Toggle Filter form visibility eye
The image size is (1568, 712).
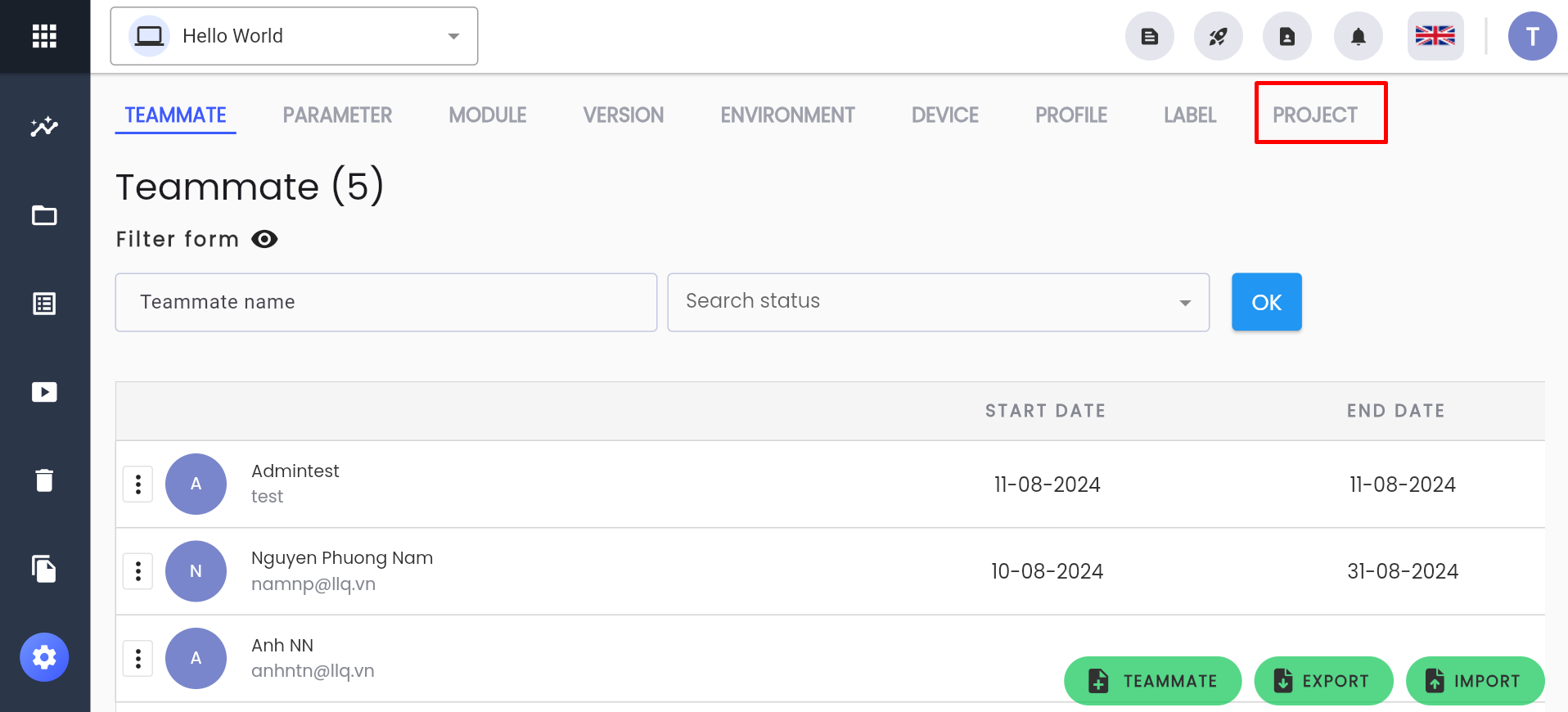click(x=264, y=239)
